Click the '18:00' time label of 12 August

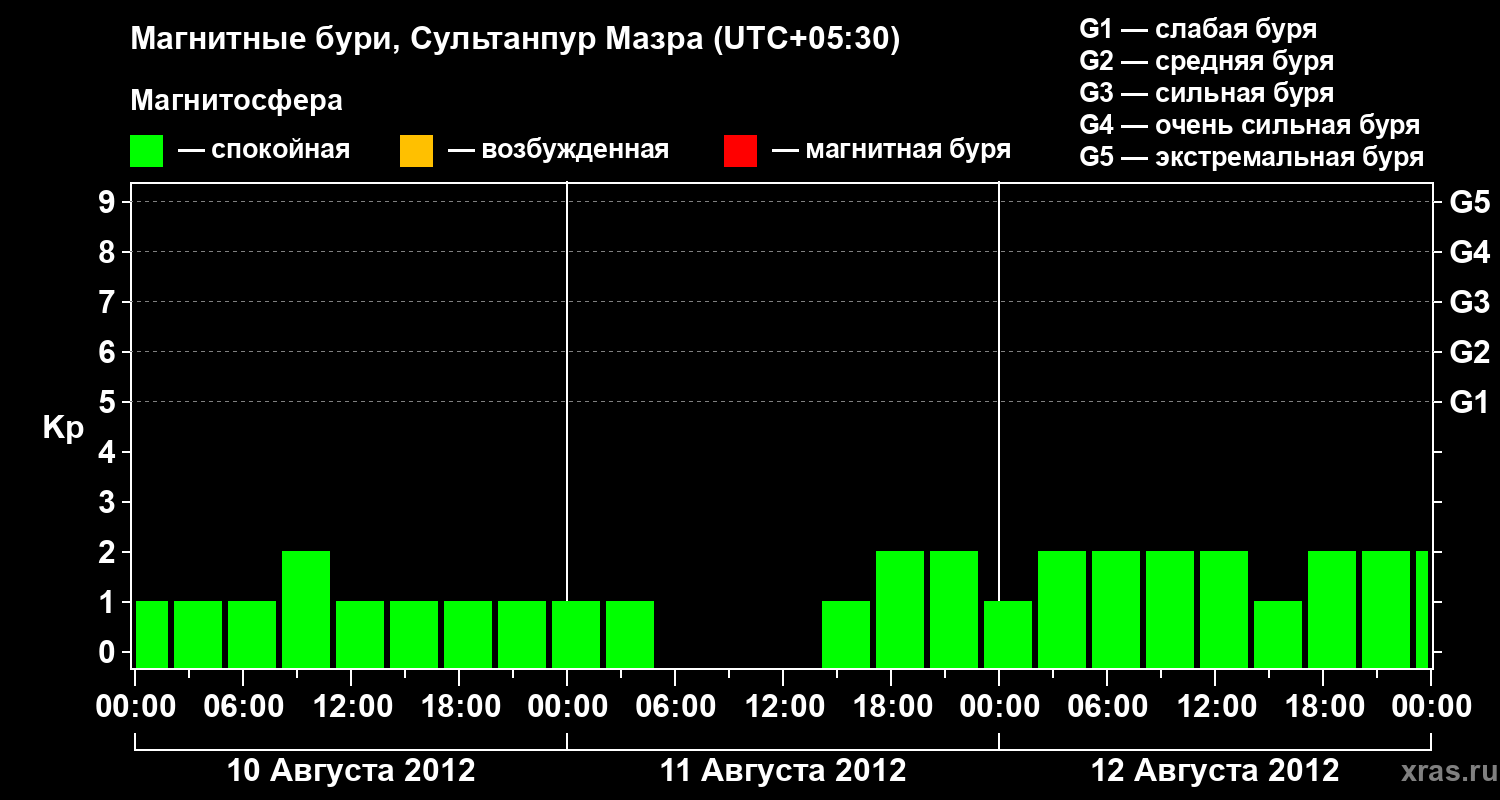(1323, 707)
